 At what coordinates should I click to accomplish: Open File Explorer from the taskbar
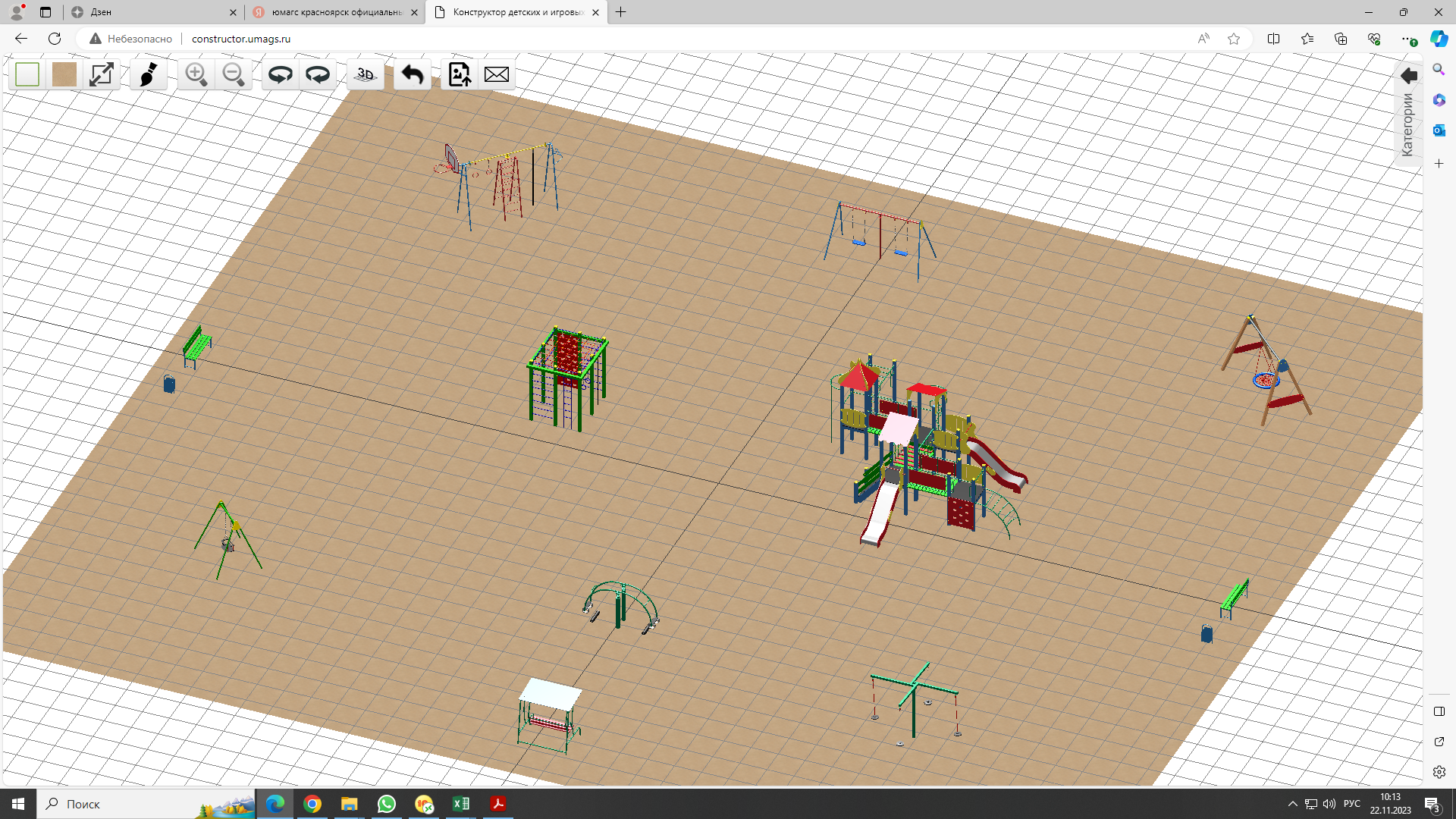[x=350, y=804]
